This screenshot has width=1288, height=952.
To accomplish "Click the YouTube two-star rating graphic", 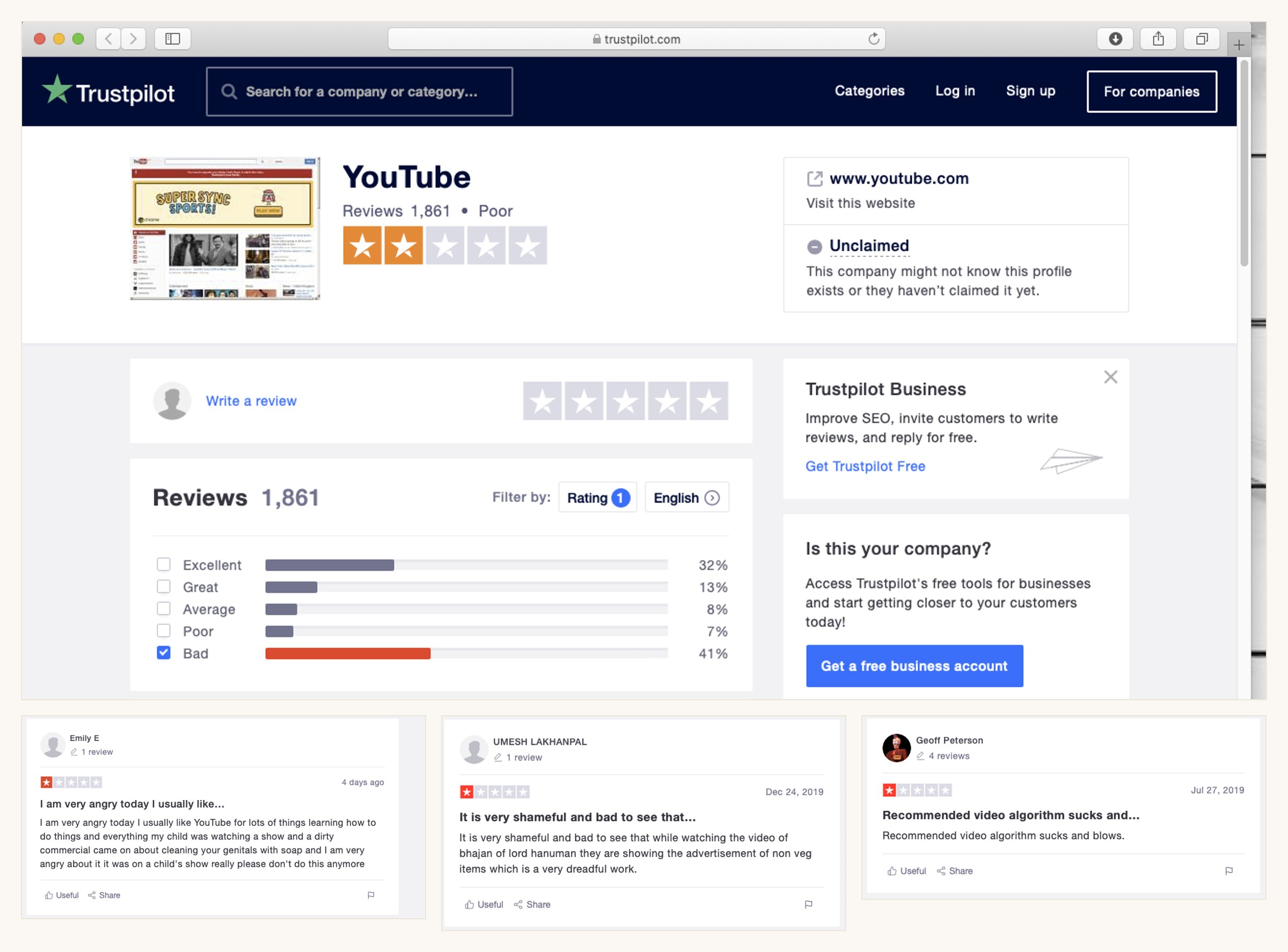I will click(x=445, y=245).
